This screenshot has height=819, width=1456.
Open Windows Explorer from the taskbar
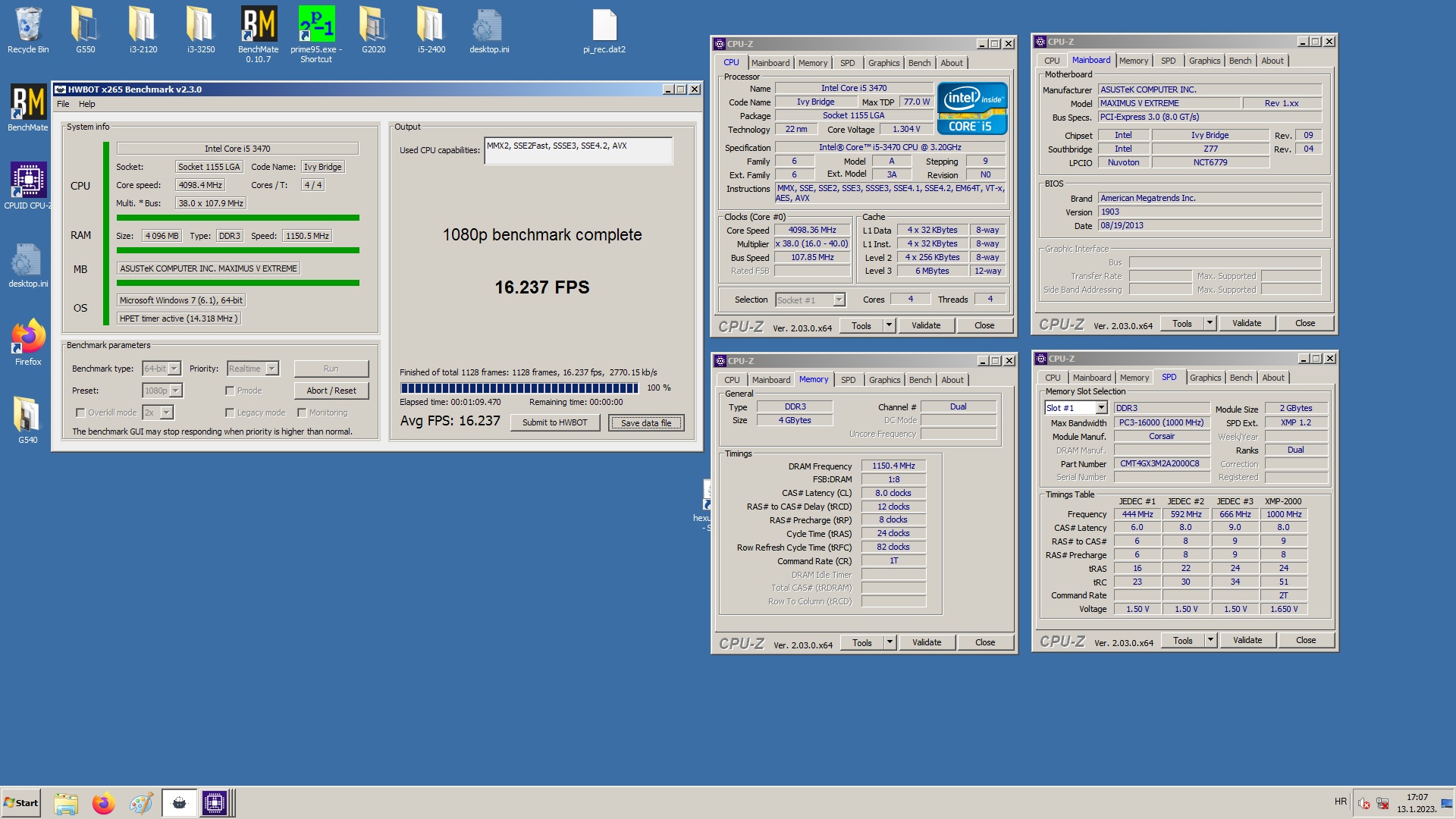point(66,803)
